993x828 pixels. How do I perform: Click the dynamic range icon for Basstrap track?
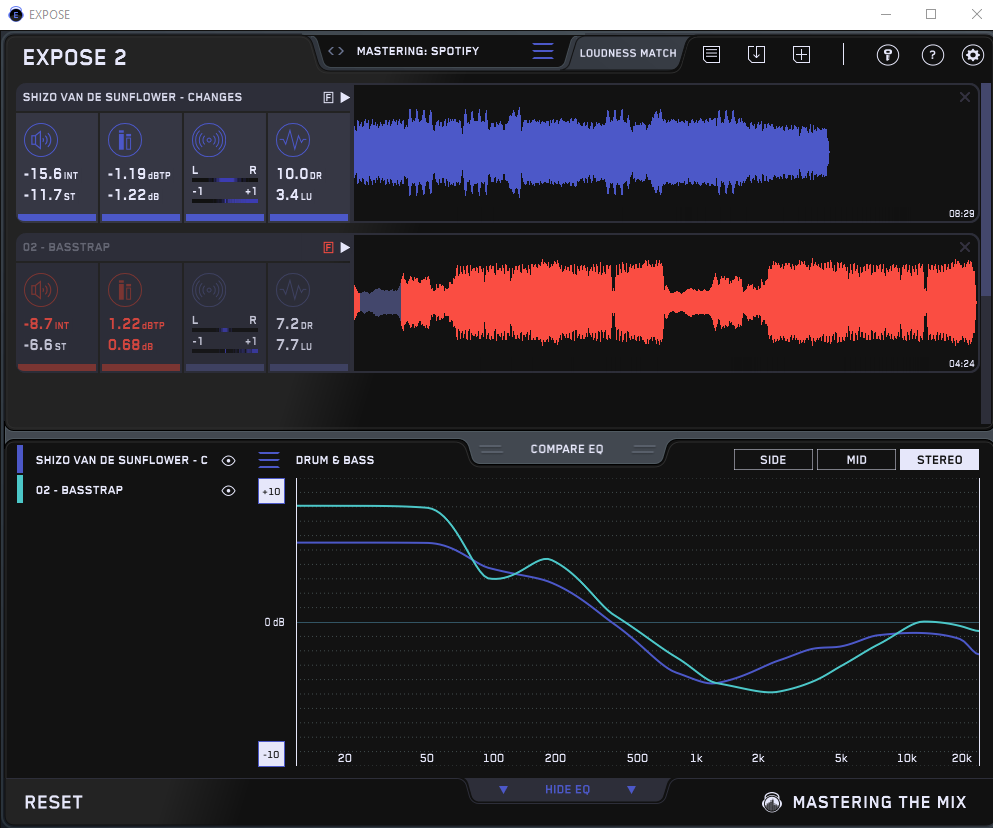coord(293,290)
